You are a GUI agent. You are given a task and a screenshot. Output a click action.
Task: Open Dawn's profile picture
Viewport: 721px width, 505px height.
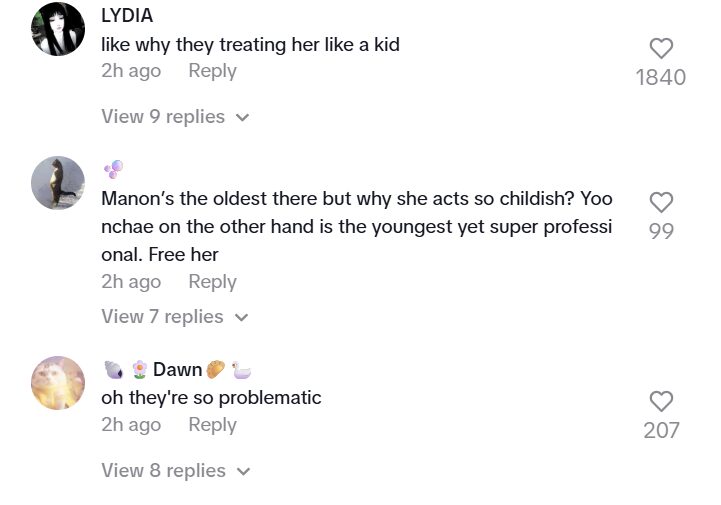pos(58,383)
